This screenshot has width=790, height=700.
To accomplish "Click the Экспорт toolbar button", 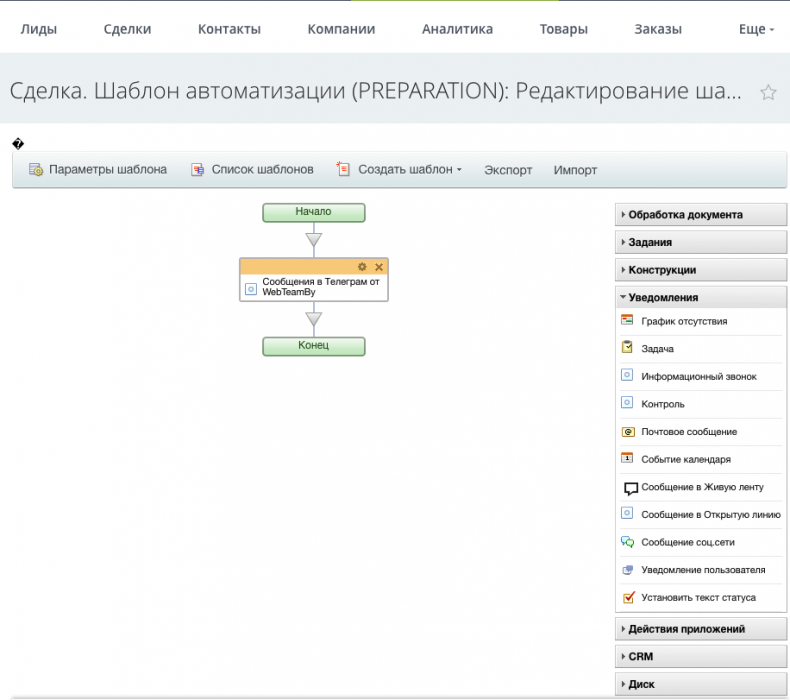I will (508, 170).
